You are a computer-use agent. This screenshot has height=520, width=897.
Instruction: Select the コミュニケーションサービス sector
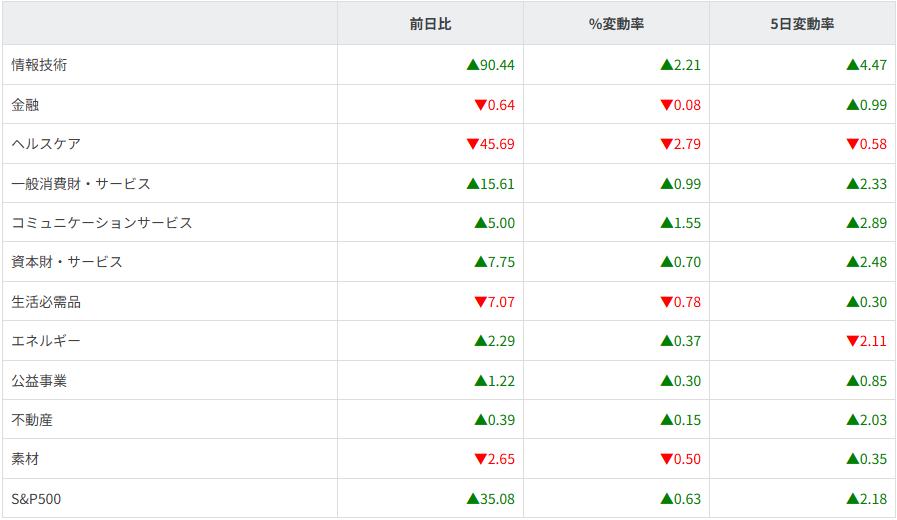(x=101, y=223)
